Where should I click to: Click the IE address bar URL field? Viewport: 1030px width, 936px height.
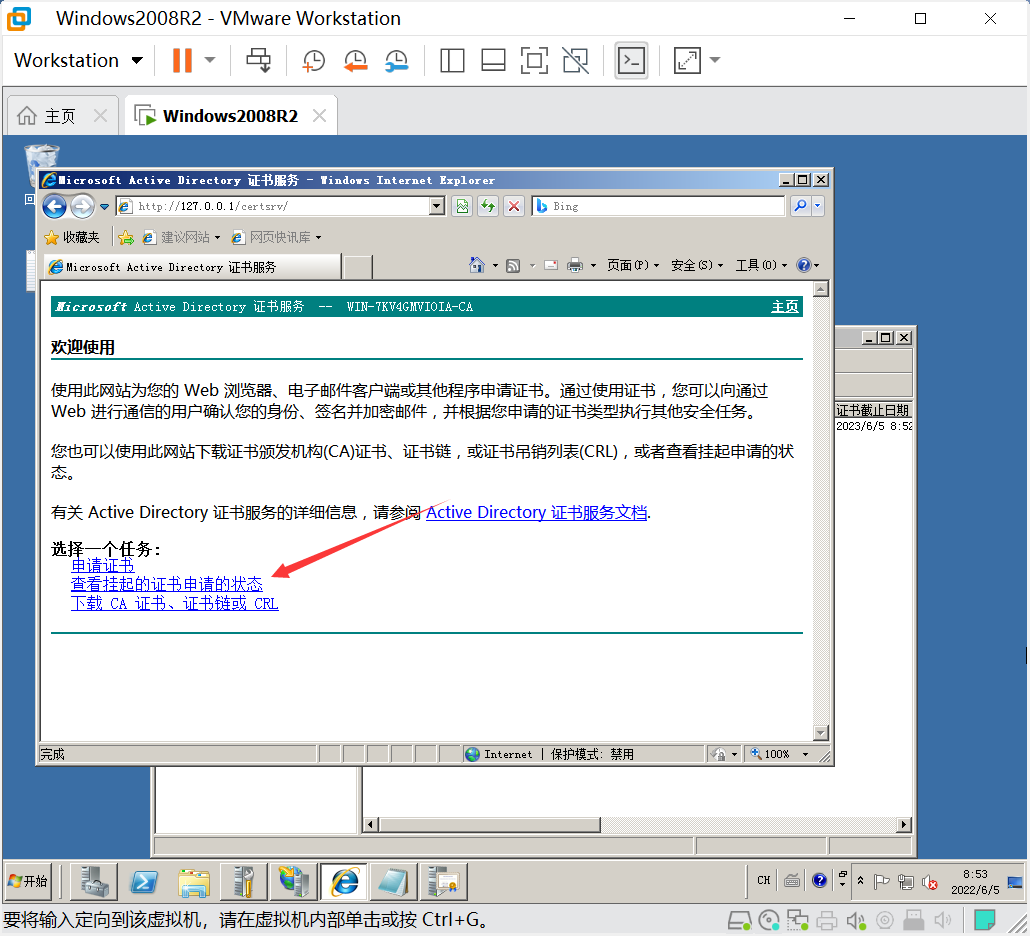(x=282, y=206)
